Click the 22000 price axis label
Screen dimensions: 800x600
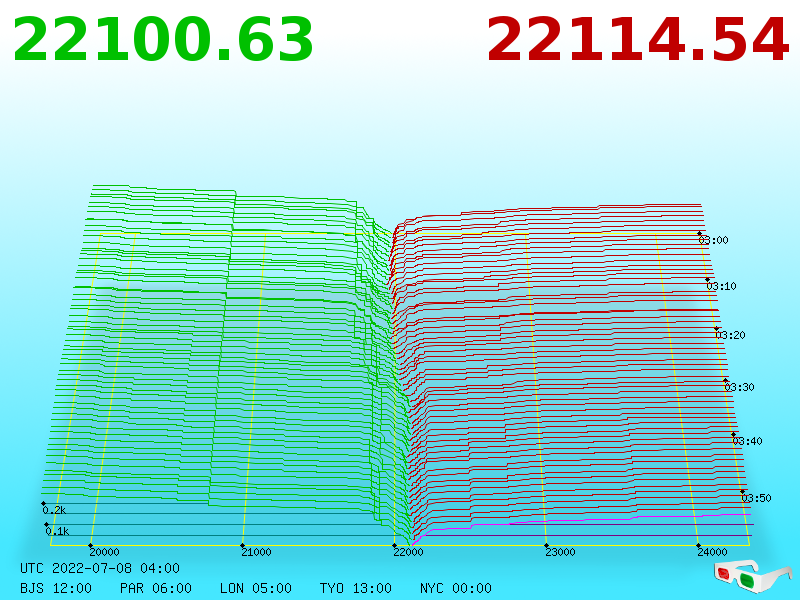(408, 552)
